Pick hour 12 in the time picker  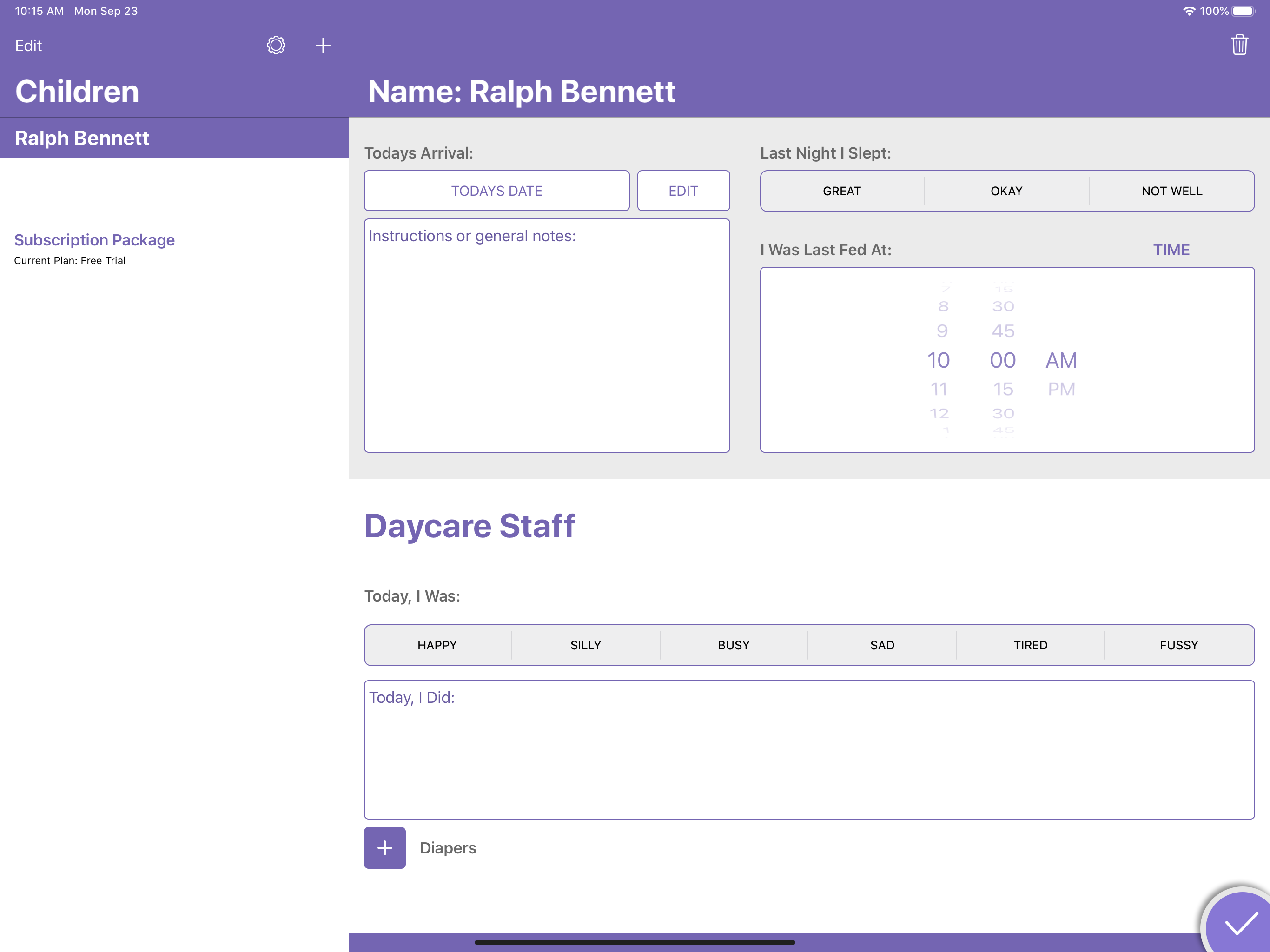click(939, 413)
